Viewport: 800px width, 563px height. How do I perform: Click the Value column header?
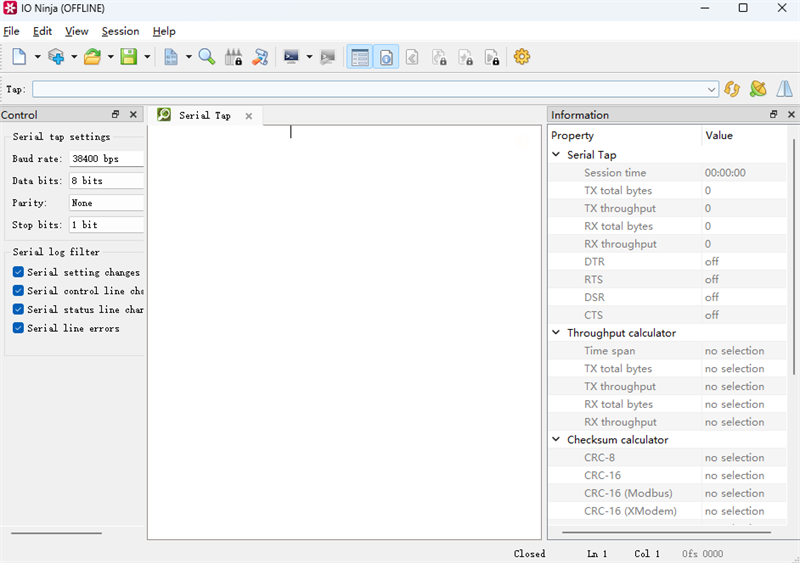pyautogui.click(x=744, y=135)
